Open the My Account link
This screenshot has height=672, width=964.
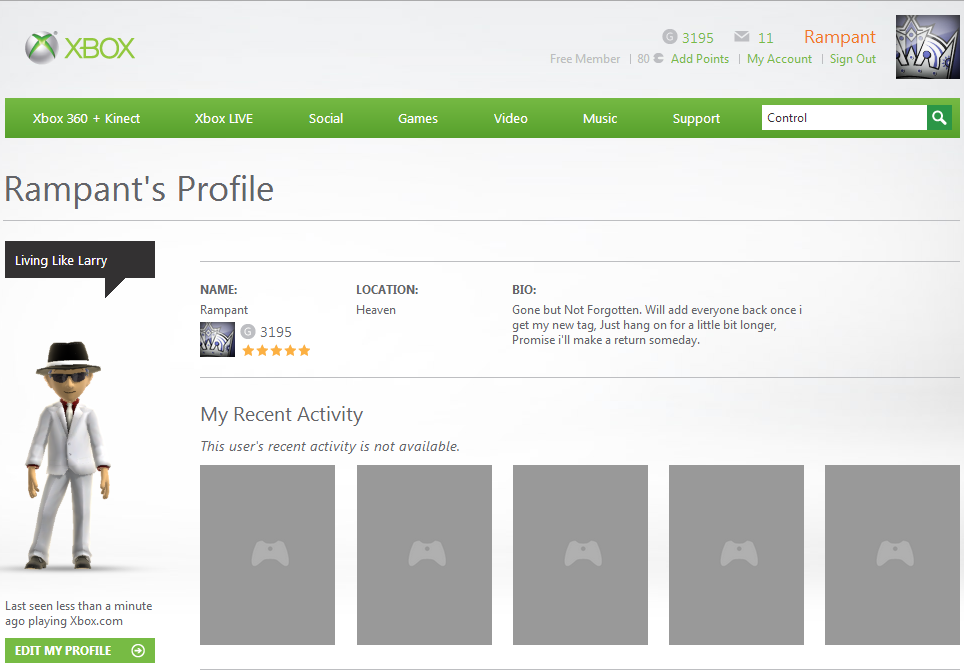pyautogui.click(x=780, y=58)
